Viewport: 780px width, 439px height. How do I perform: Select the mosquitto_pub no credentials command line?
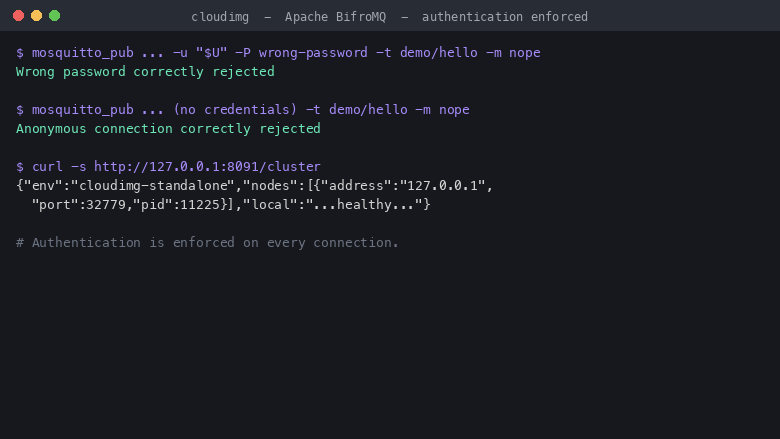click(243, 110)
